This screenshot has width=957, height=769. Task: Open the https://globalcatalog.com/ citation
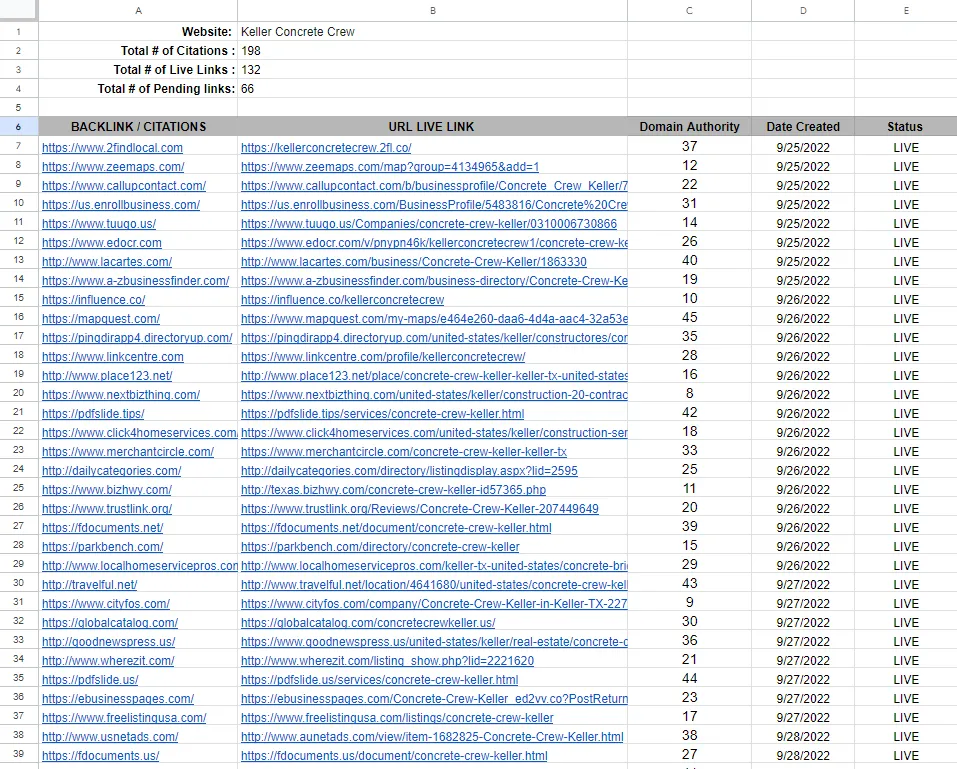click(110, 623)
